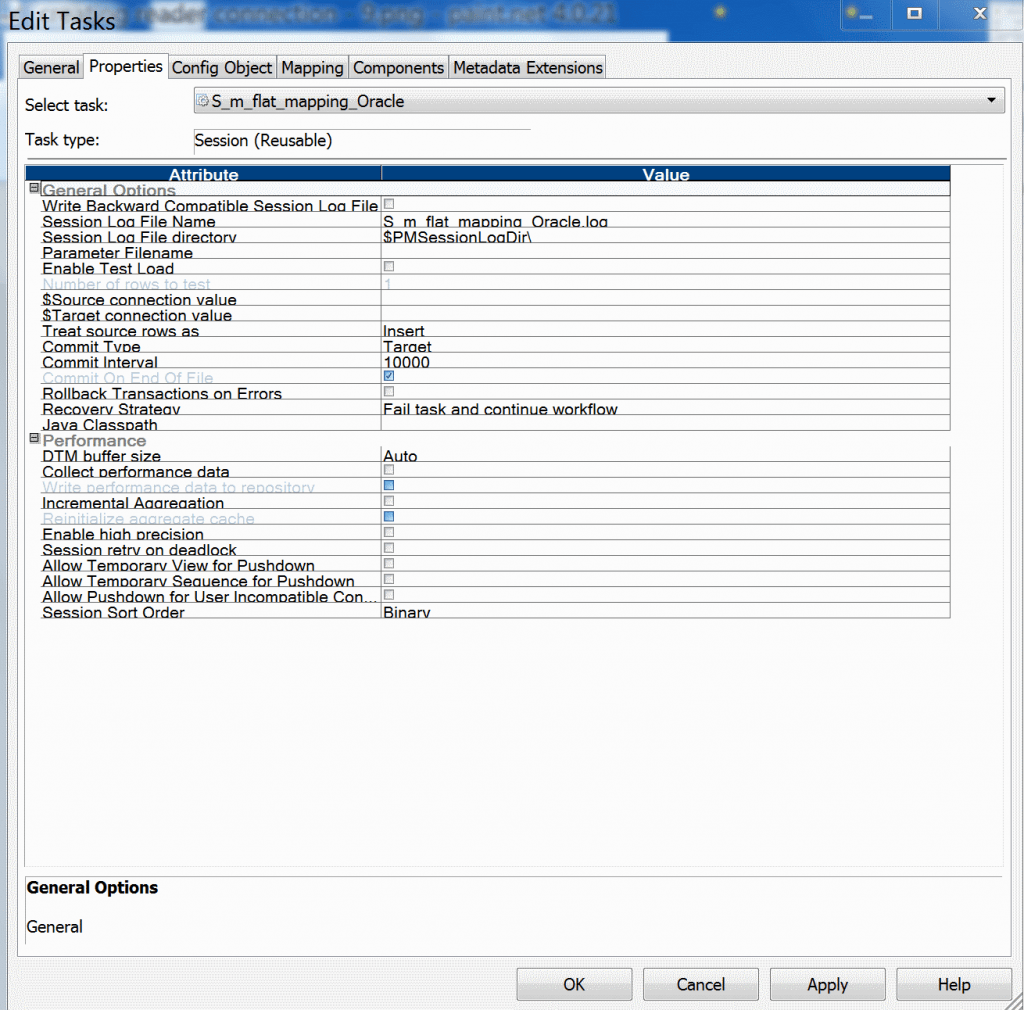Apply the current session changes

(827, 984)
